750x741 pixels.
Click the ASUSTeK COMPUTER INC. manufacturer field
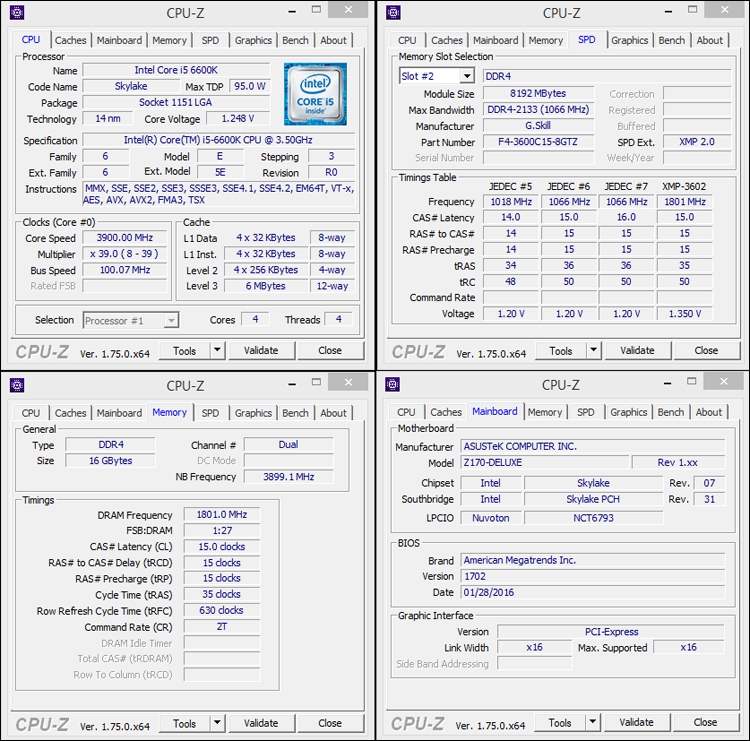[593, 446]
